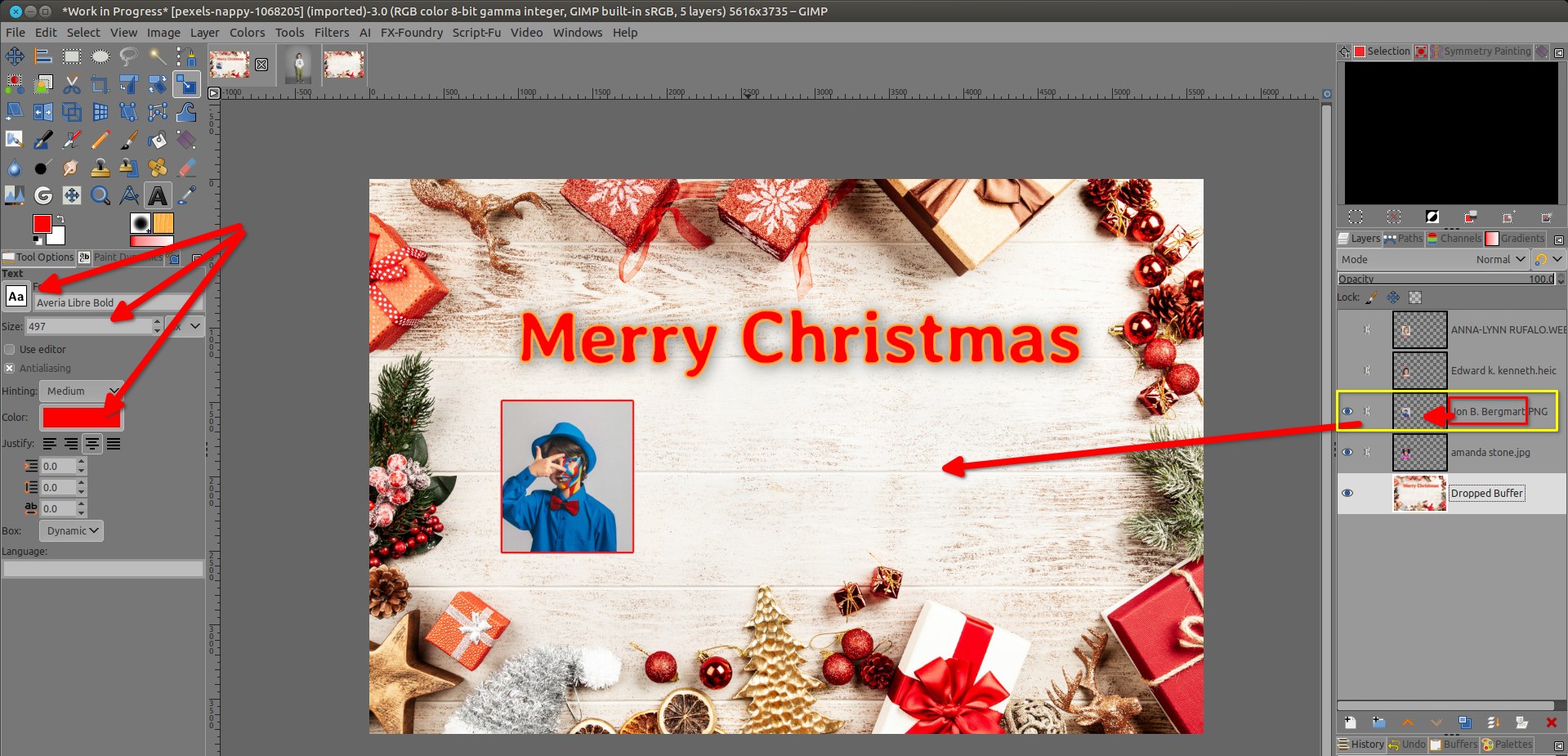This screenshot has height=756, width=1568.
Task: Open the layer Mode dropdown showing Normal
Action: click(1500, 260)
